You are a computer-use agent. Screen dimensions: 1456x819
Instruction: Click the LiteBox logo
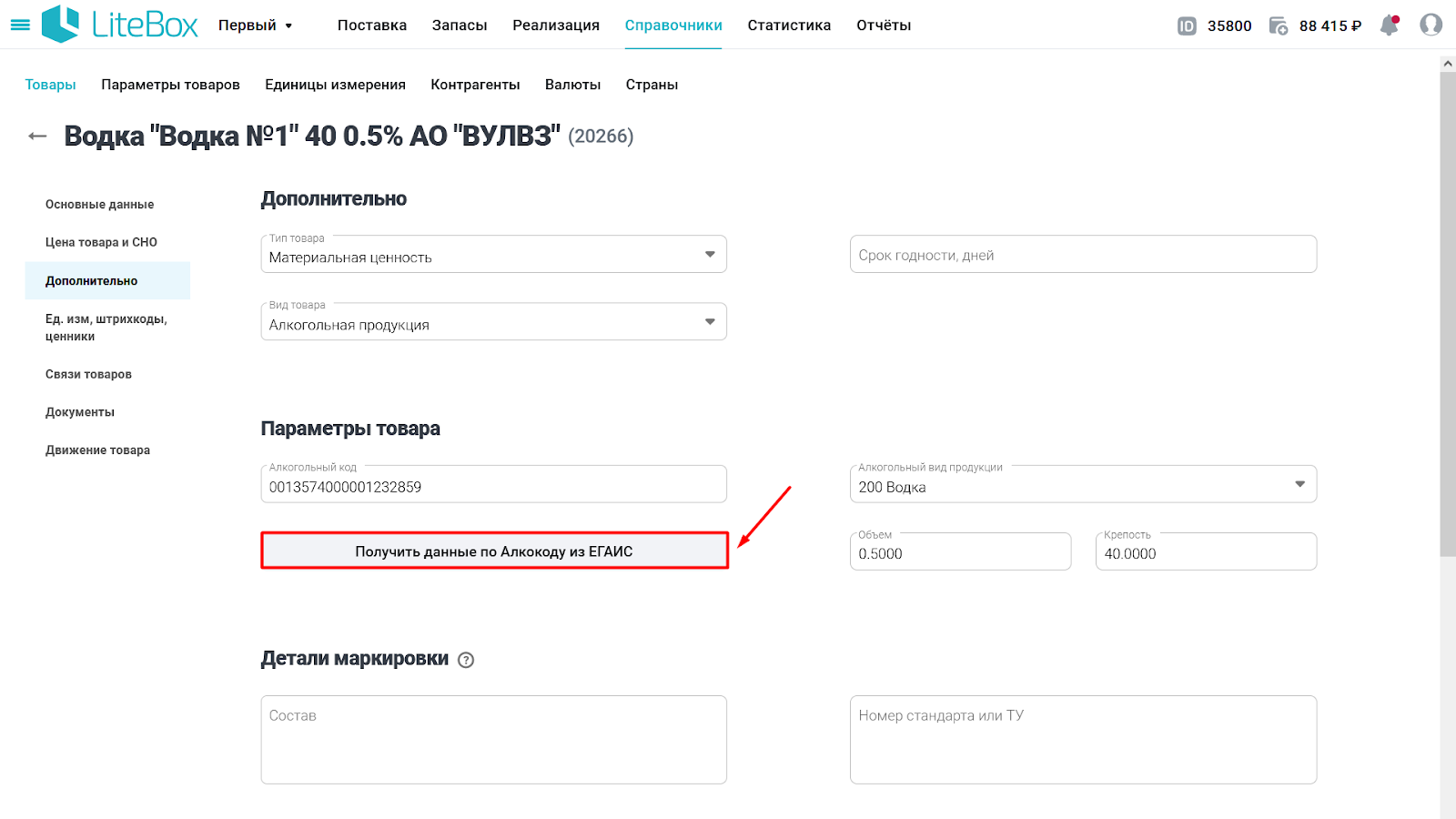tap(119, 25)
